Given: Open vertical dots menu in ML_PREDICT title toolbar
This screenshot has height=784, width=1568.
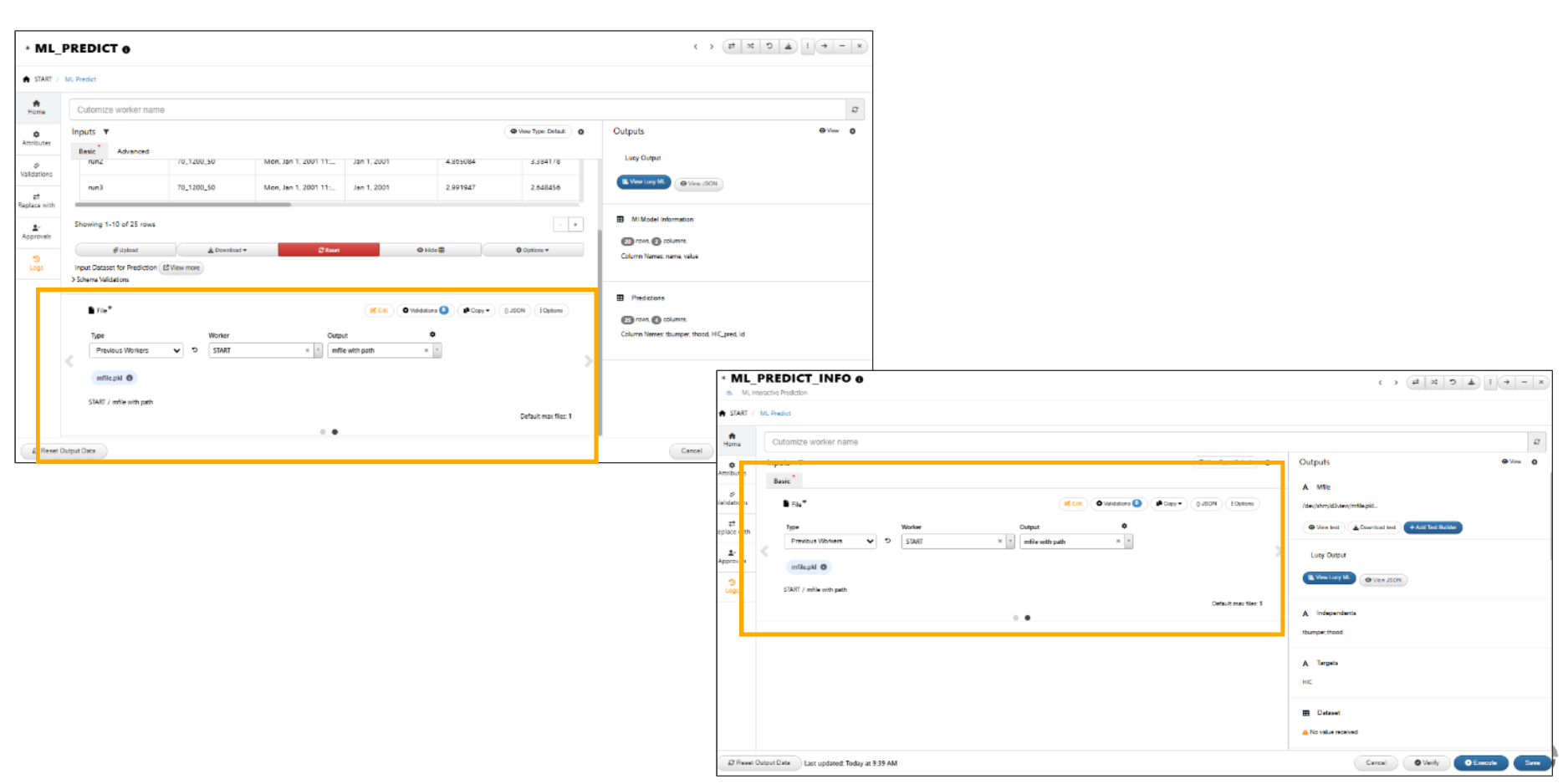Looking at the screenshot, I should (x=807, y=46).
